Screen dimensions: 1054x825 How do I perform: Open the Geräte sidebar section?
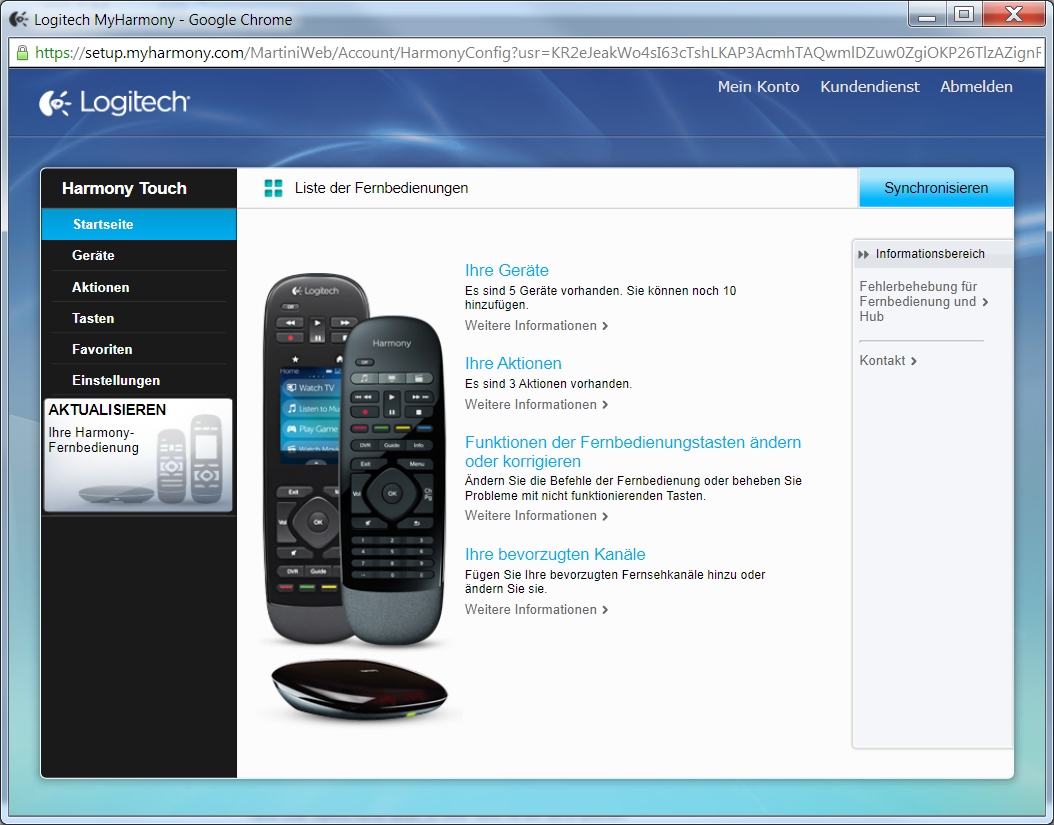coord(93,256)
